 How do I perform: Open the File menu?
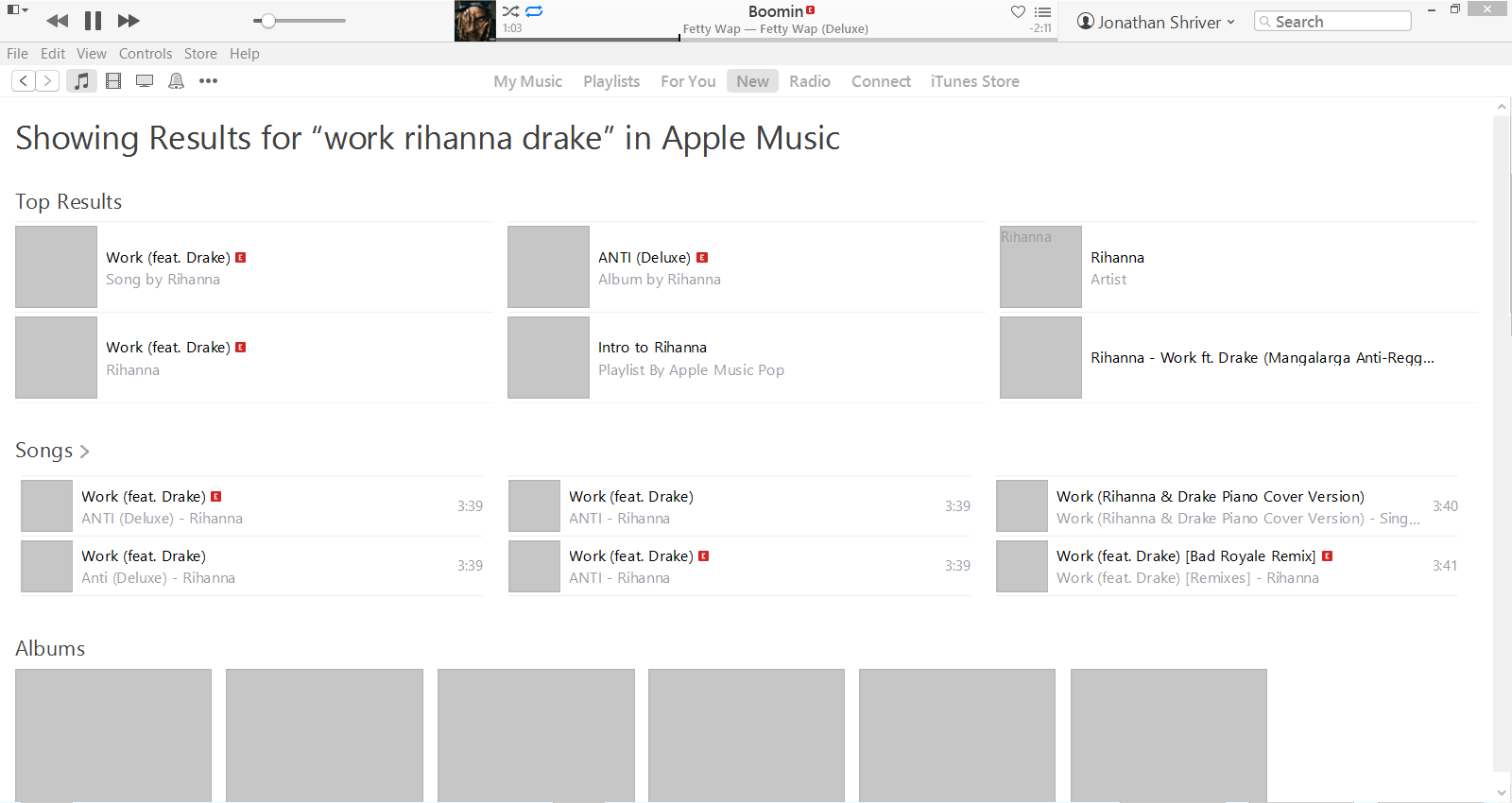[x=17, y=54]
